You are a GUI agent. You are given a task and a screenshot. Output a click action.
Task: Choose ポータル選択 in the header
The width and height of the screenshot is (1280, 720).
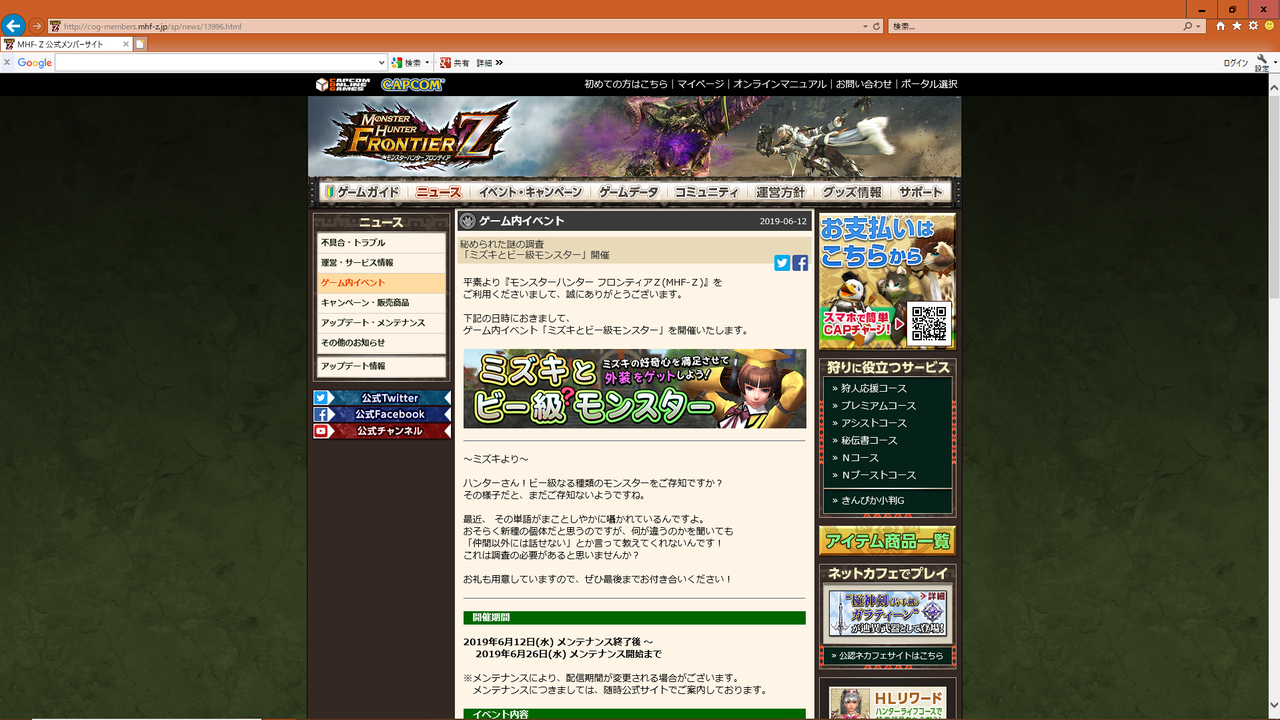pyautogui.click(x=929, y=85)
